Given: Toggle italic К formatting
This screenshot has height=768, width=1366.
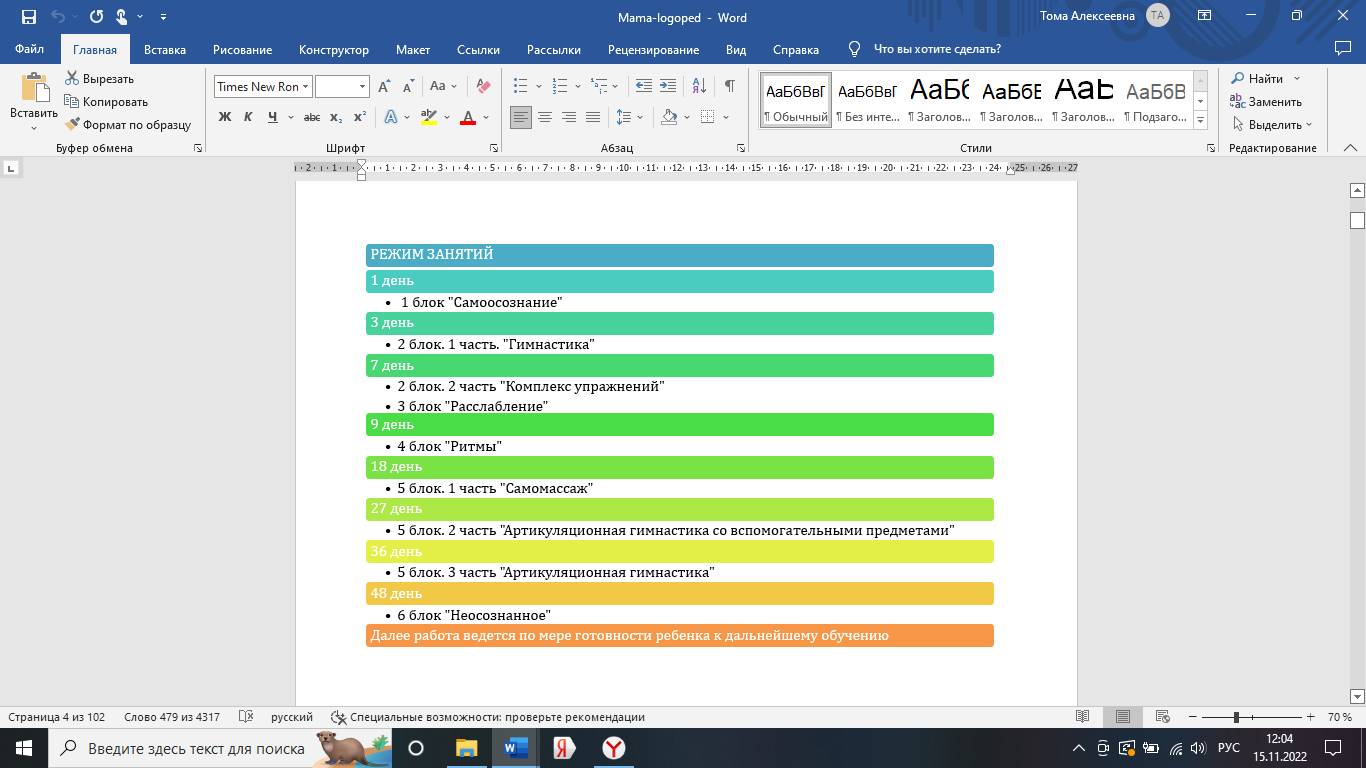Looking at the screenshot, I should [248, 117].
